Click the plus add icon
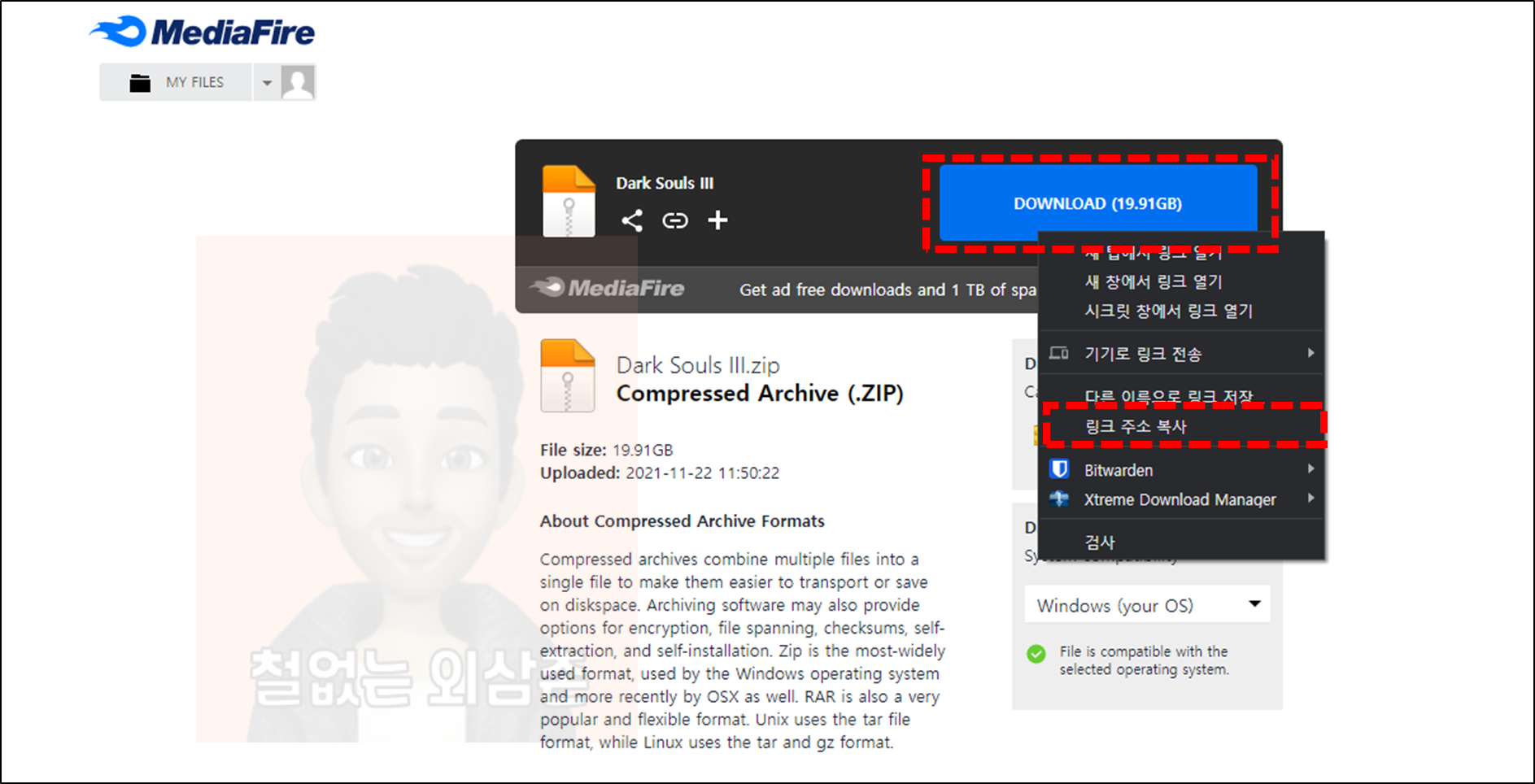1535x784 pixels. pyautogui.click(x=717, y=220)
